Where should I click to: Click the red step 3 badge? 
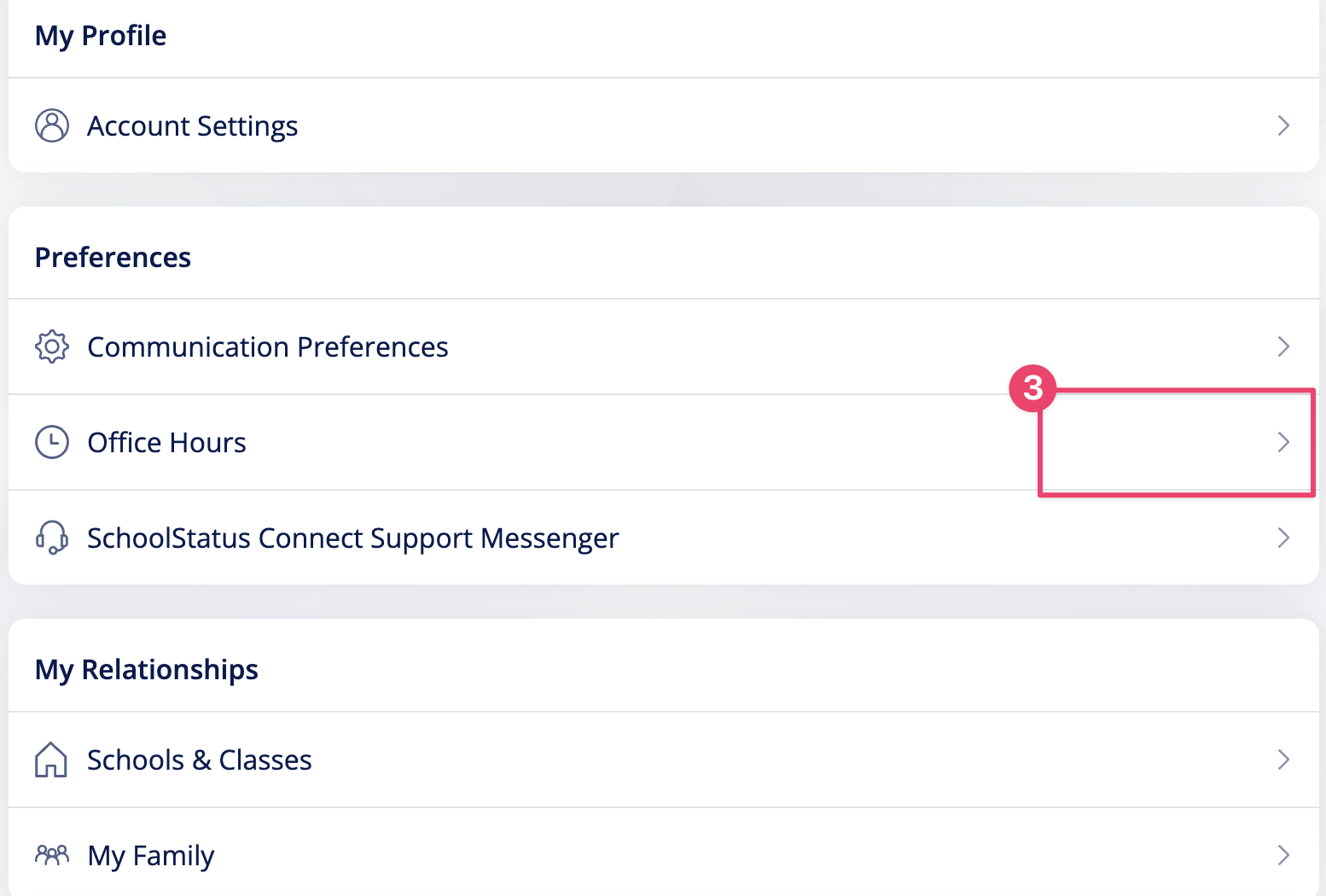(x=1032, y=388)
